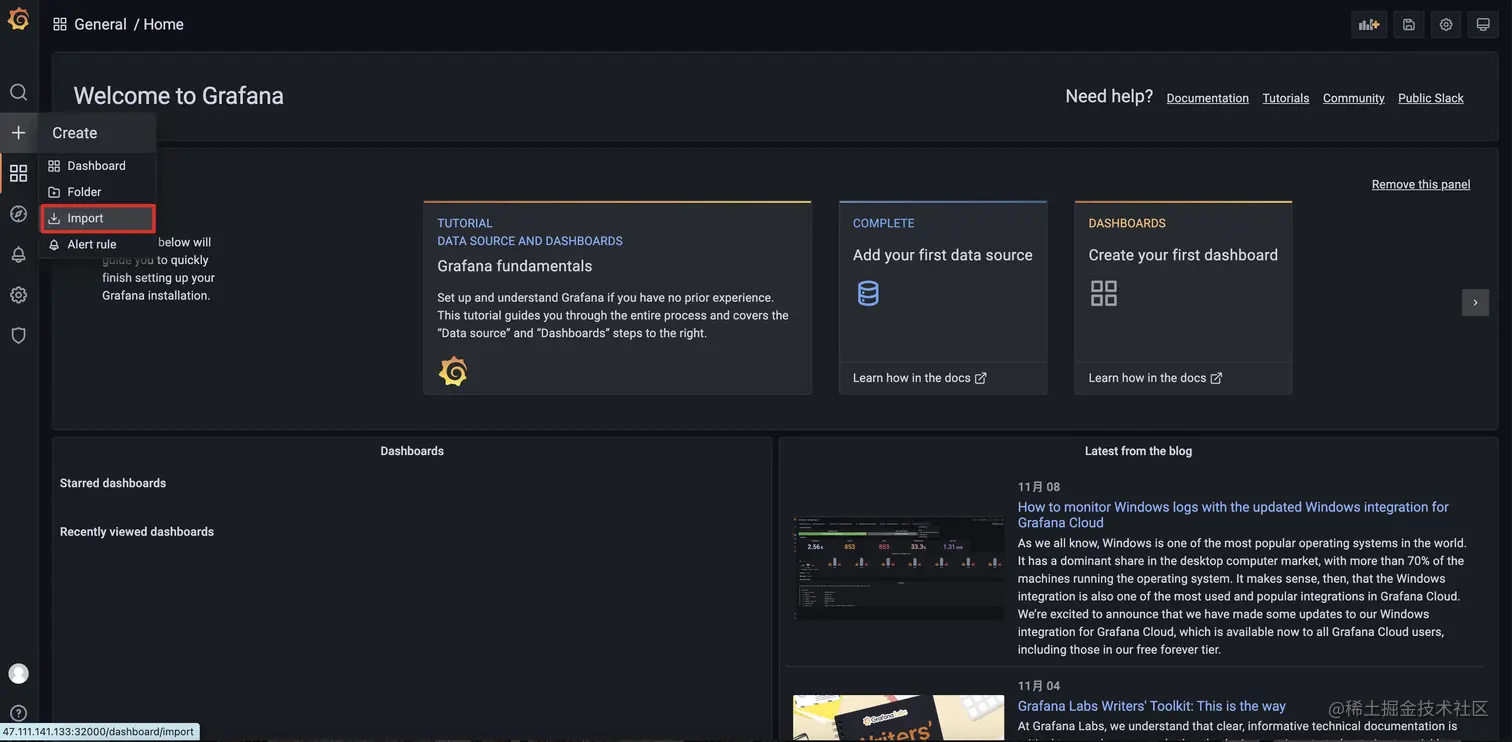Click the Windows integration blog thumbnail
Viewport: 1512px width, 742px height.
pos(898,567)
